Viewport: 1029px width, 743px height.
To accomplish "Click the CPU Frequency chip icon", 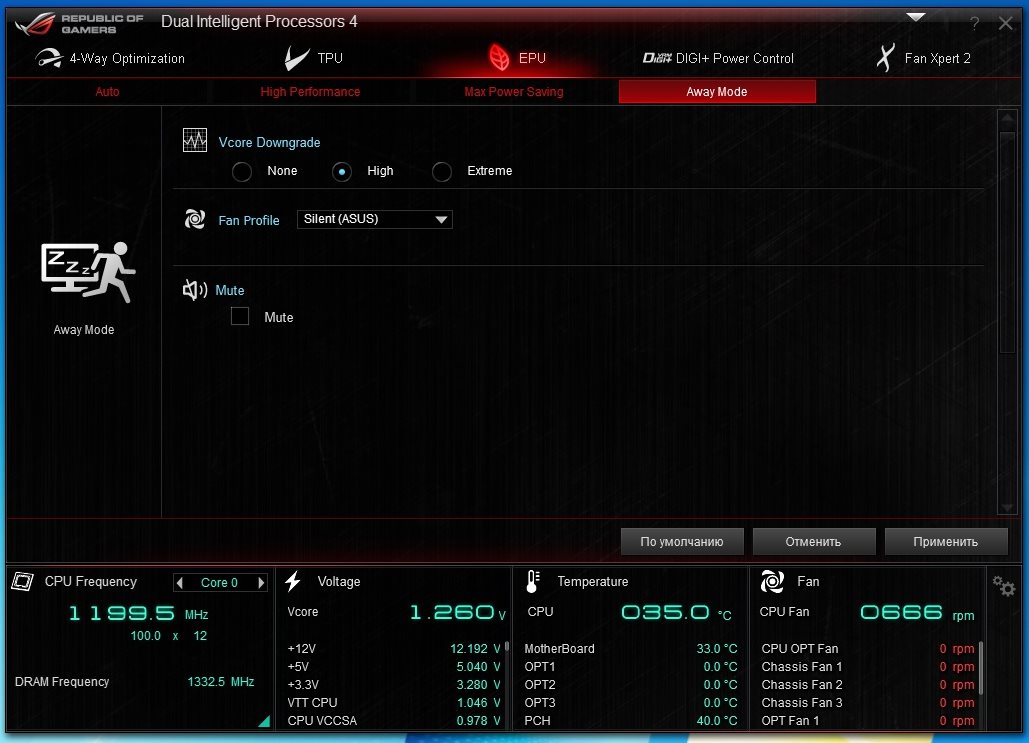I will [x=22, y=582].
